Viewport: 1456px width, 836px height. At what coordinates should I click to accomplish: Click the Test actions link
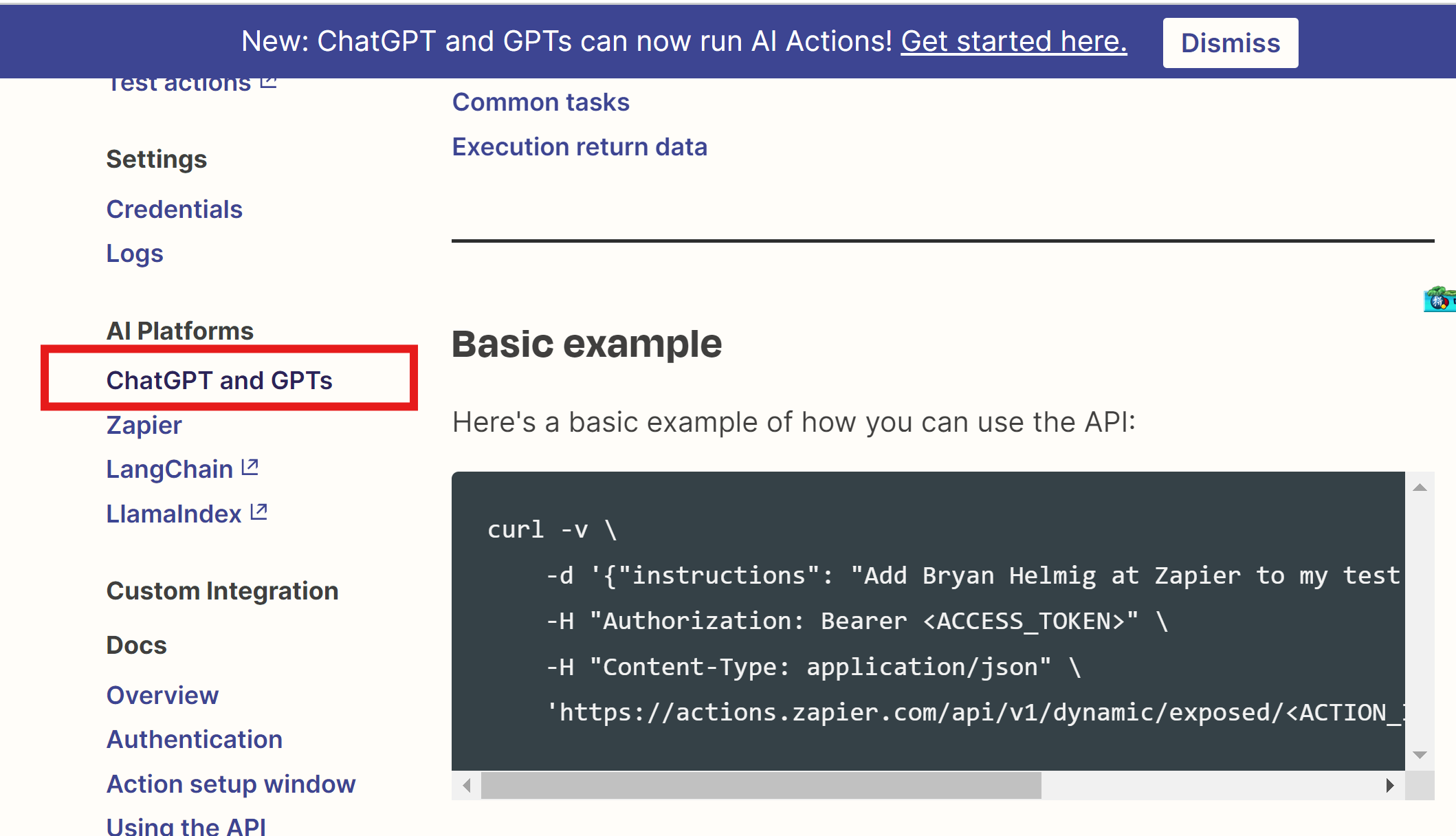(179, 84)
